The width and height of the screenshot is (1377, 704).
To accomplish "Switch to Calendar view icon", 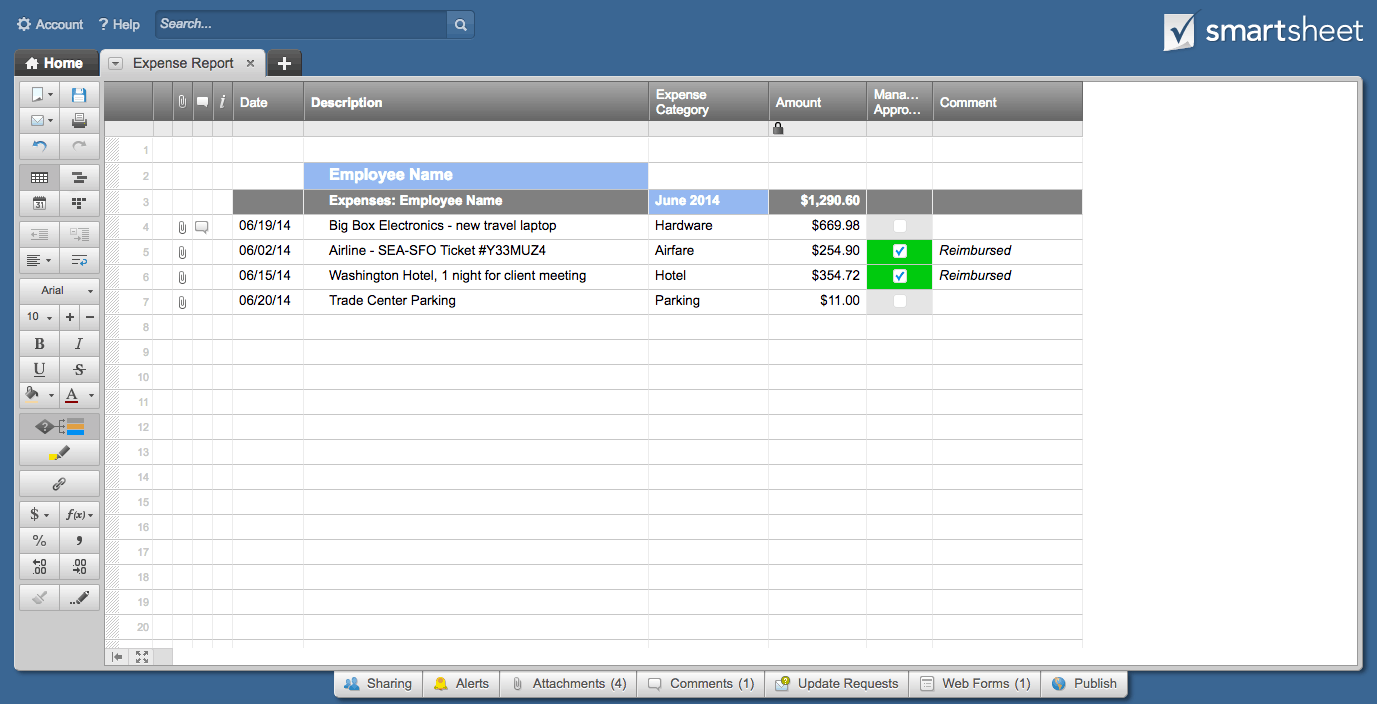I will [39, 203].
